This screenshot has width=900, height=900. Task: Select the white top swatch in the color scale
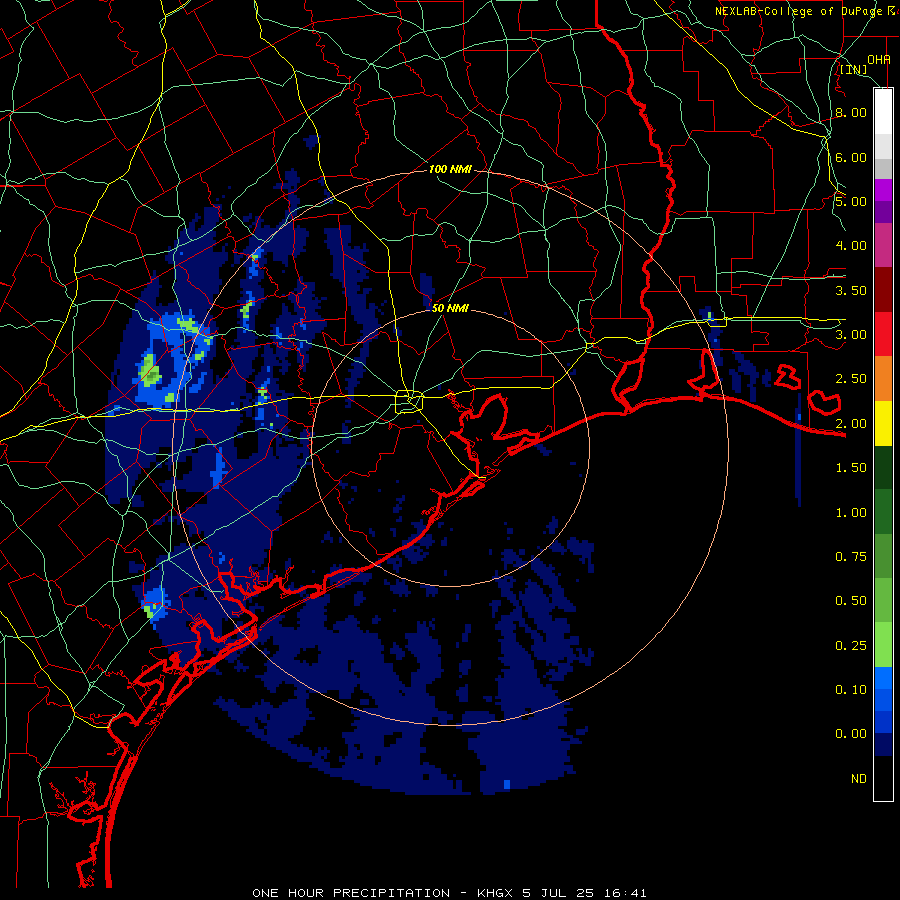[x=883, y=112]
